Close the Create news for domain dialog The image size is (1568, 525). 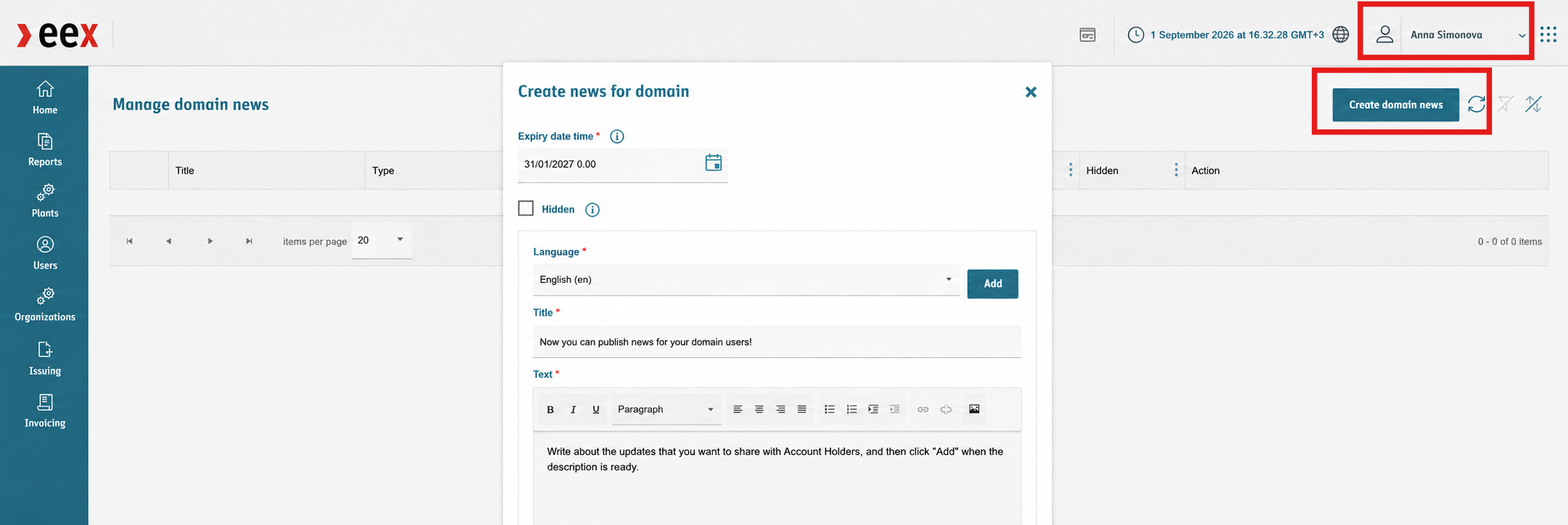point(1031,92)
